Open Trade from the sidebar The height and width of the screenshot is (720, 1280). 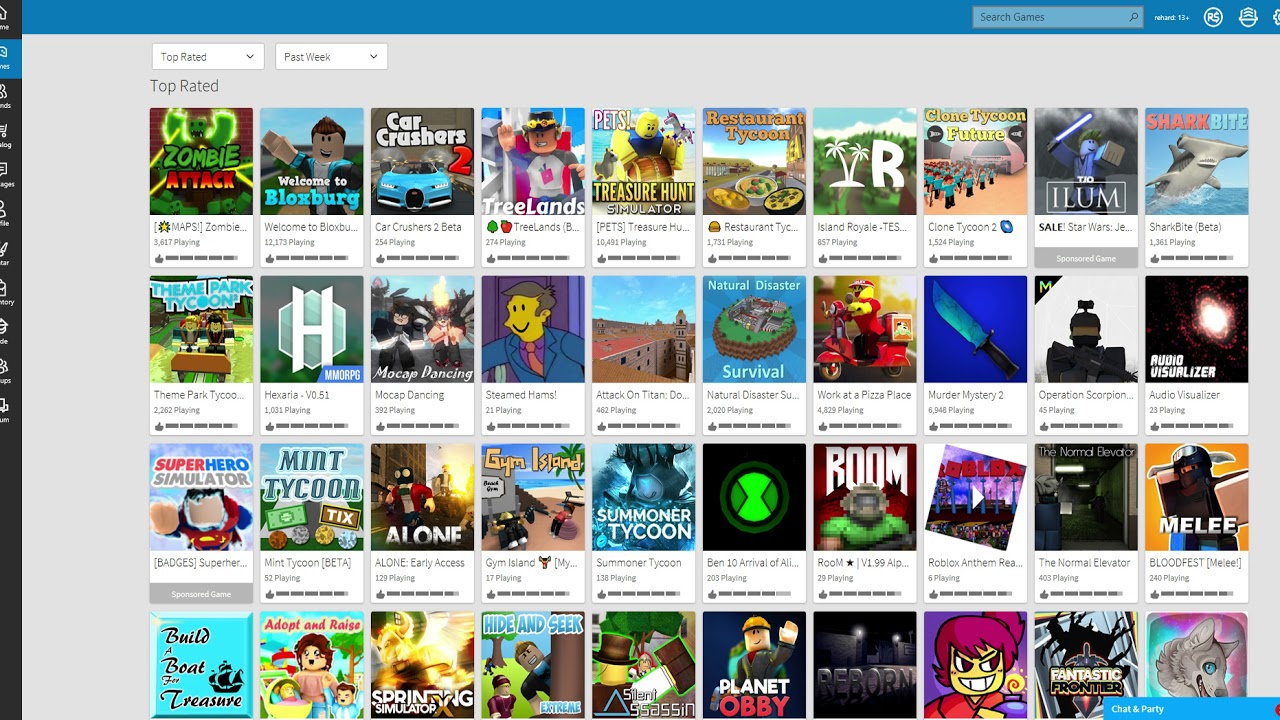click(4, 331)
